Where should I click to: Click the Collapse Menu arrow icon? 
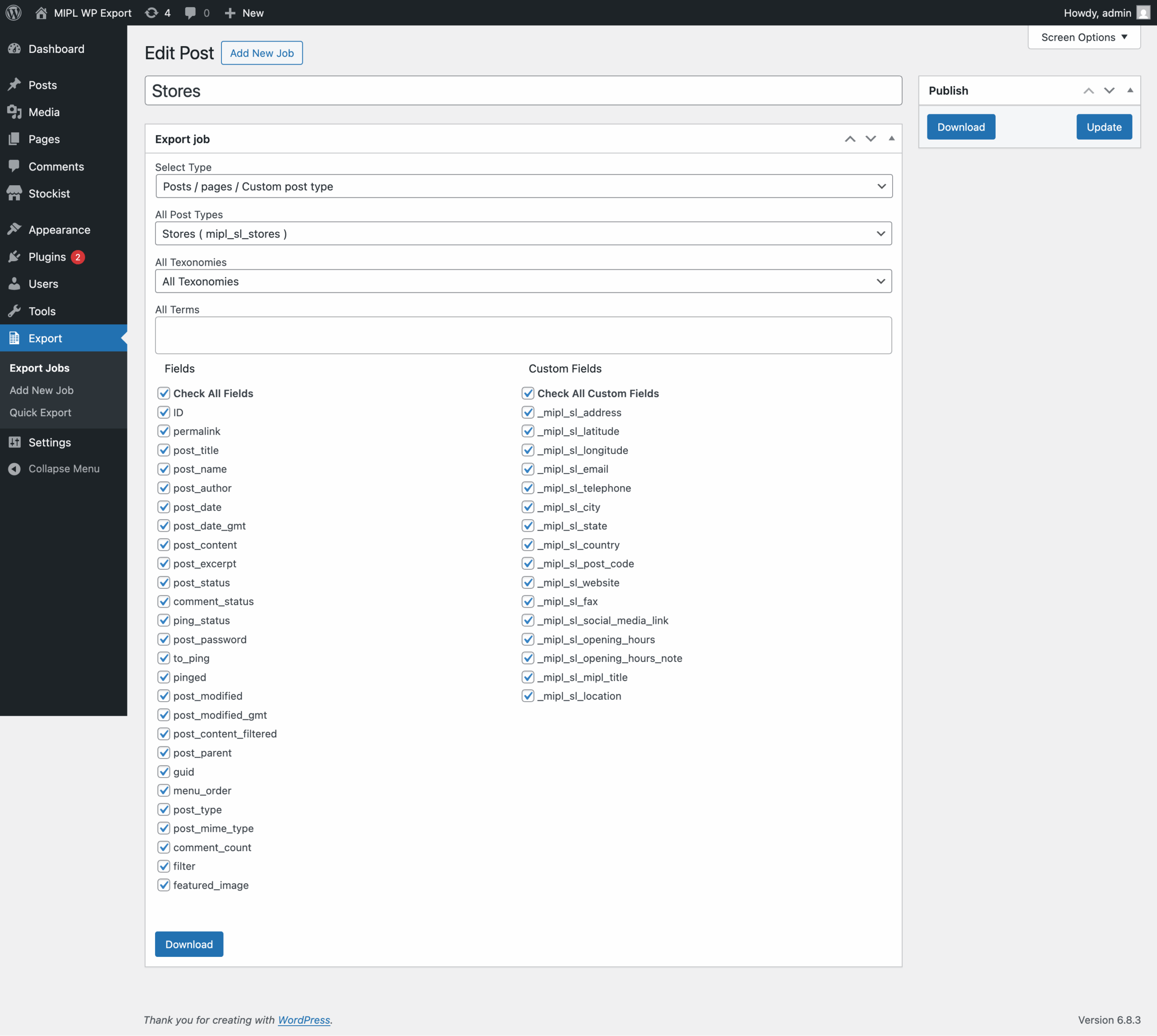pos(15,469)
